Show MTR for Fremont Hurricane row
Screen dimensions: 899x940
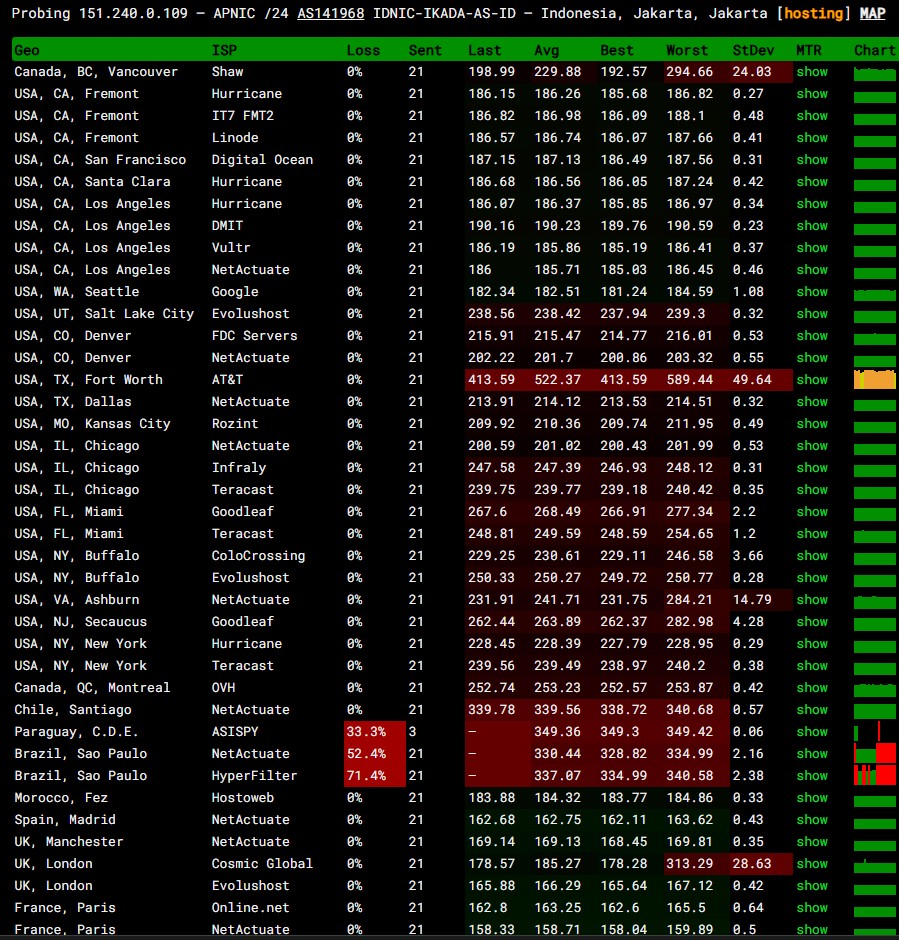point(811,94)
